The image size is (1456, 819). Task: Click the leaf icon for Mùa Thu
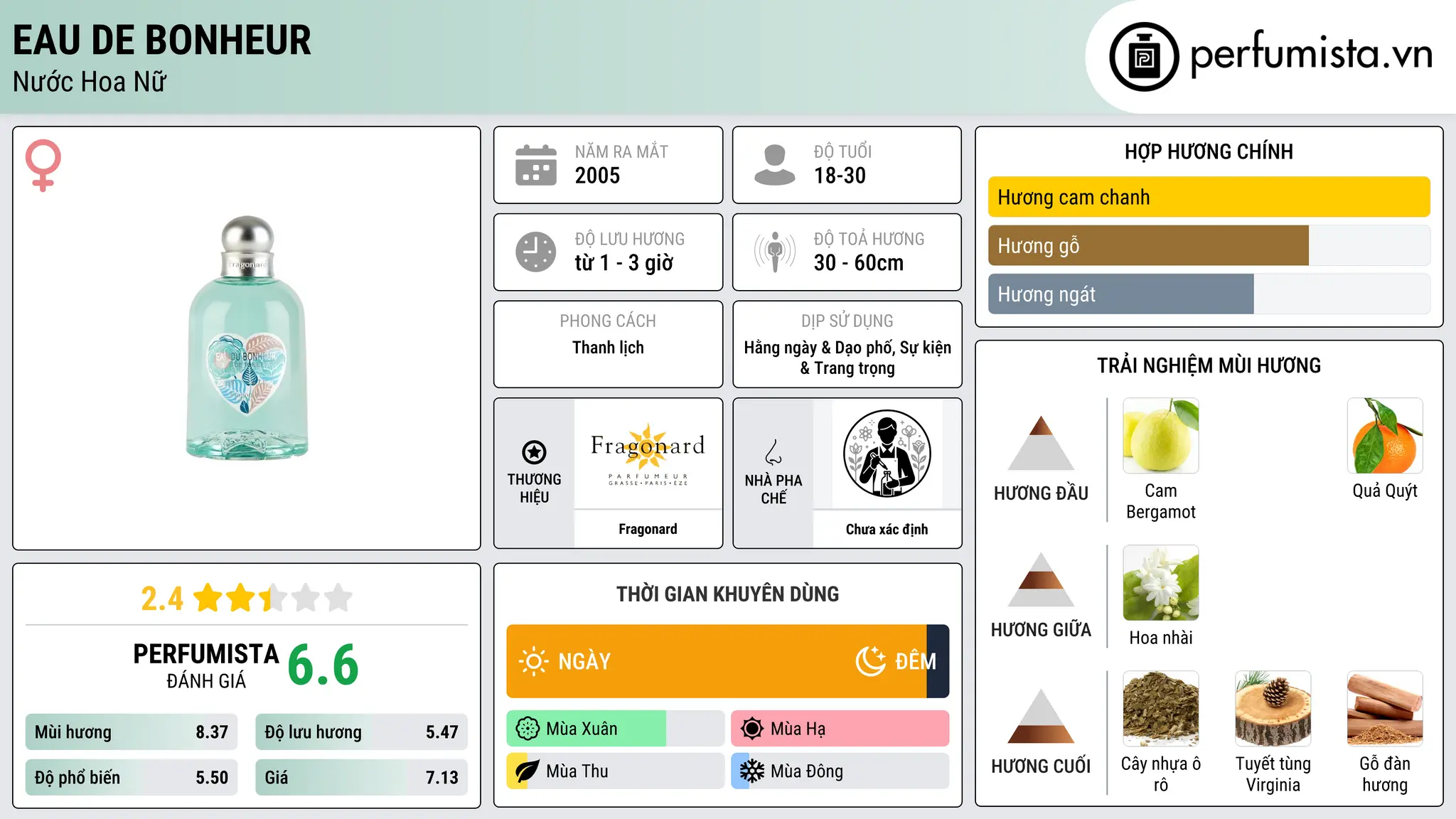[x=528, y=771]
